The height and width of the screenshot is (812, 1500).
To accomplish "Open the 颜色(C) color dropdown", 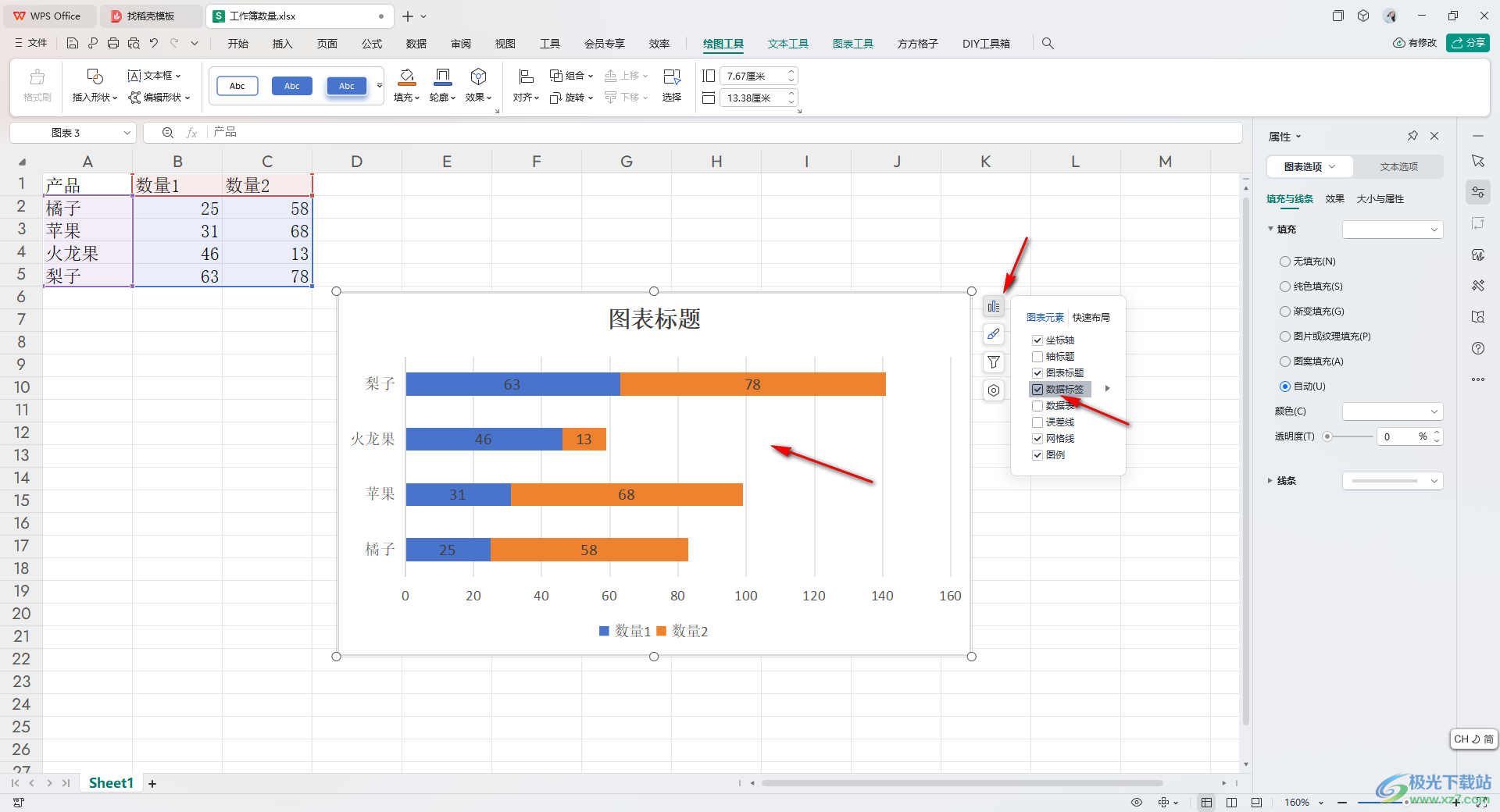I will coord(1392,411).
